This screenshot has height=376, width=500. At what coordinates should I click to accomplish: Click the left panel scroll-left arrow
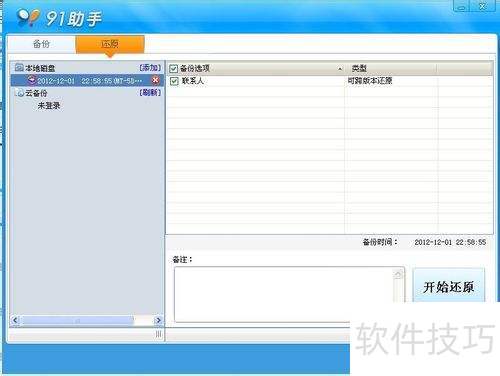coord(15,320)
